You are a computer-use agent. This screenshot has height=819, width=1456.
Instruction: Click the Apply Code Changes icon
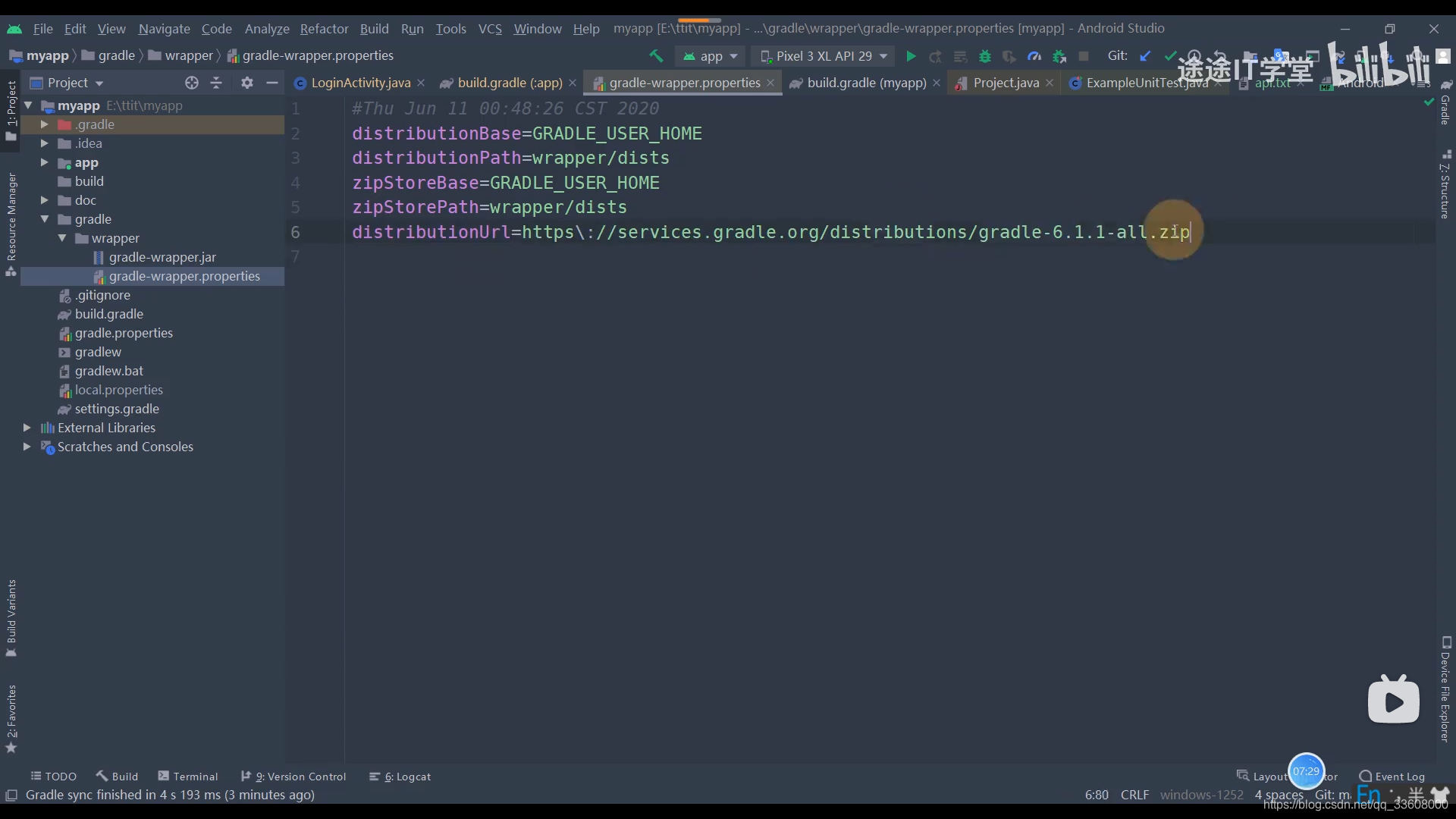[x=960, y=56]
